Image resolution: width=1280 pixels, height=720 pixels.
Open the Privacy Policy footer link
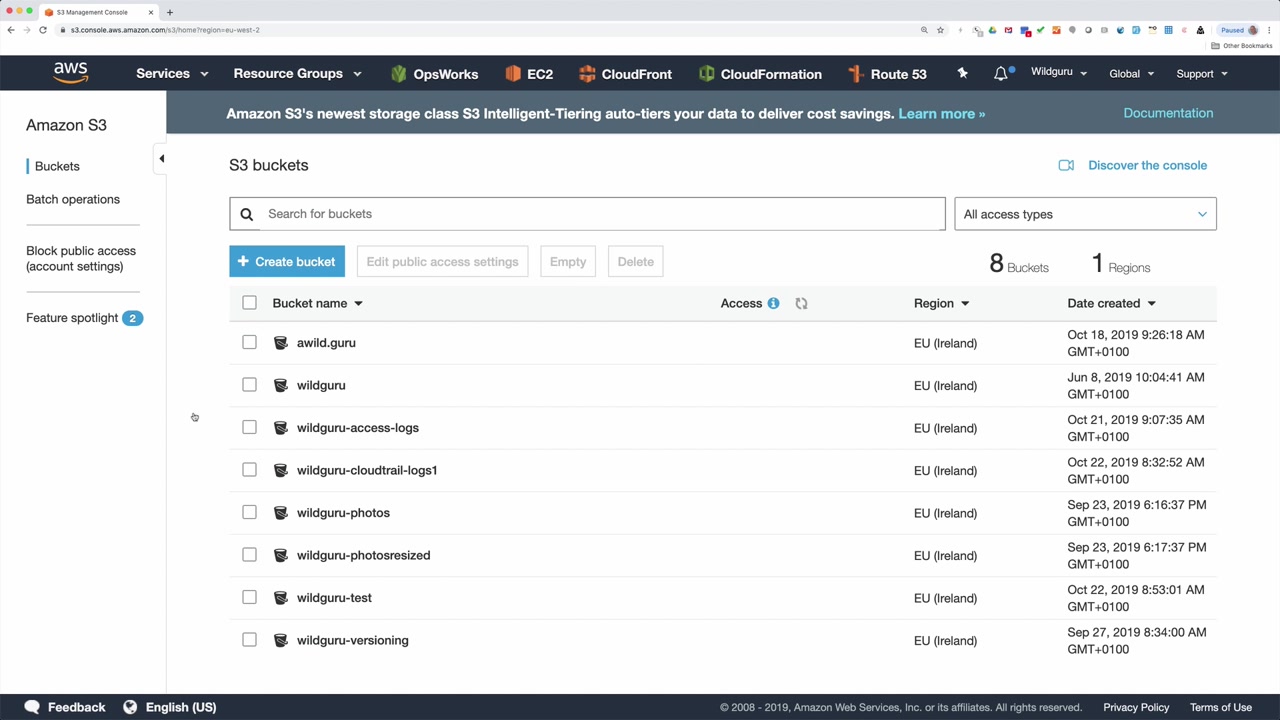pyautogui.click(x=1136, y=707)
